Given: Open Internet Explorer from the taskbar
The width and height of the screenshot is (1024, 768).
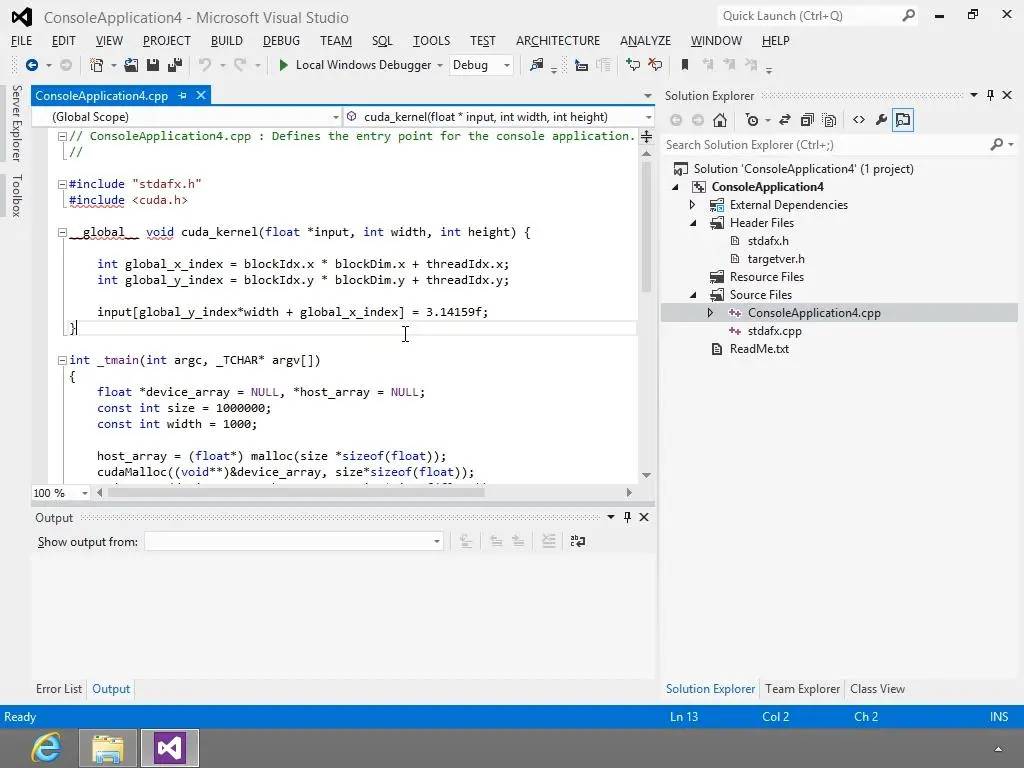Looking at the screenshot, I should [46, 747].
